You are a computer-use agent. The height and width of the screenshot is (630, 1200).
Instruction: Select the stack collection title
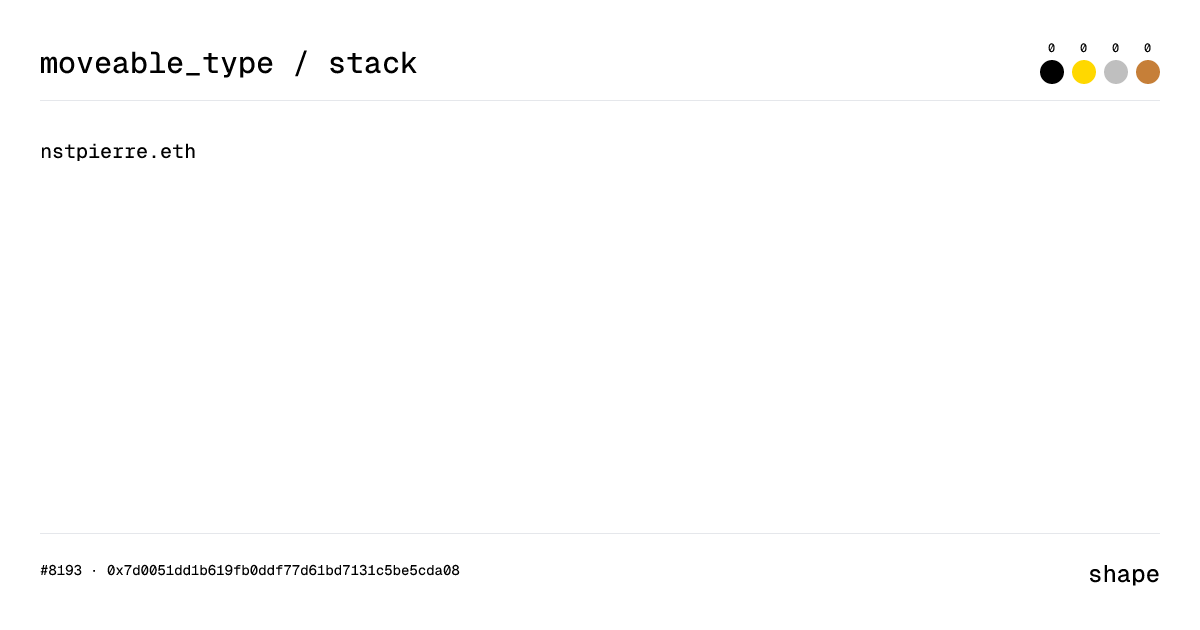374,63
